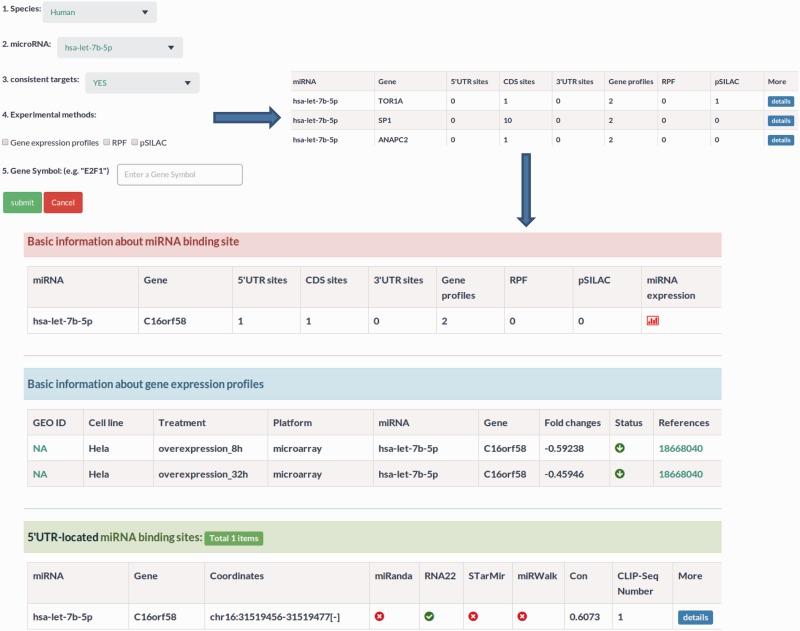This screenshot has width=800, height=631.
Task: Click the green status arrow for overexpression_8h
Action: tap(620, 447)
